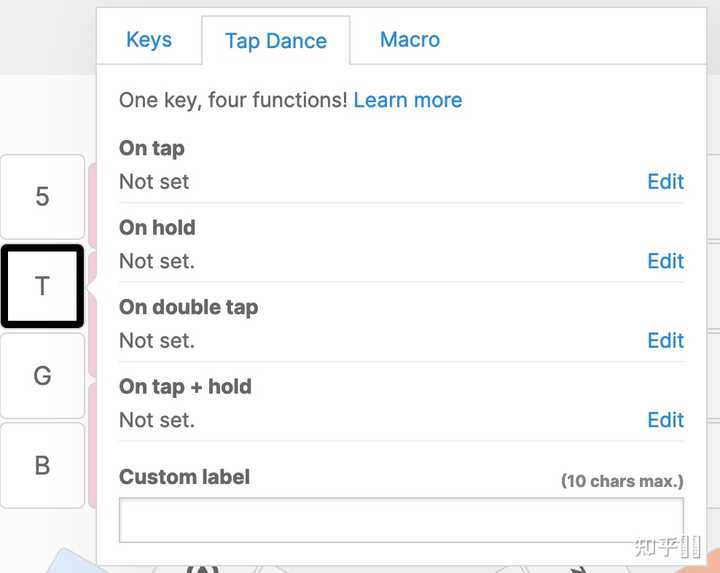This screenshot has height=573, width=720.
Task: Edit the On tap + hold function
Action: point(665,420)
